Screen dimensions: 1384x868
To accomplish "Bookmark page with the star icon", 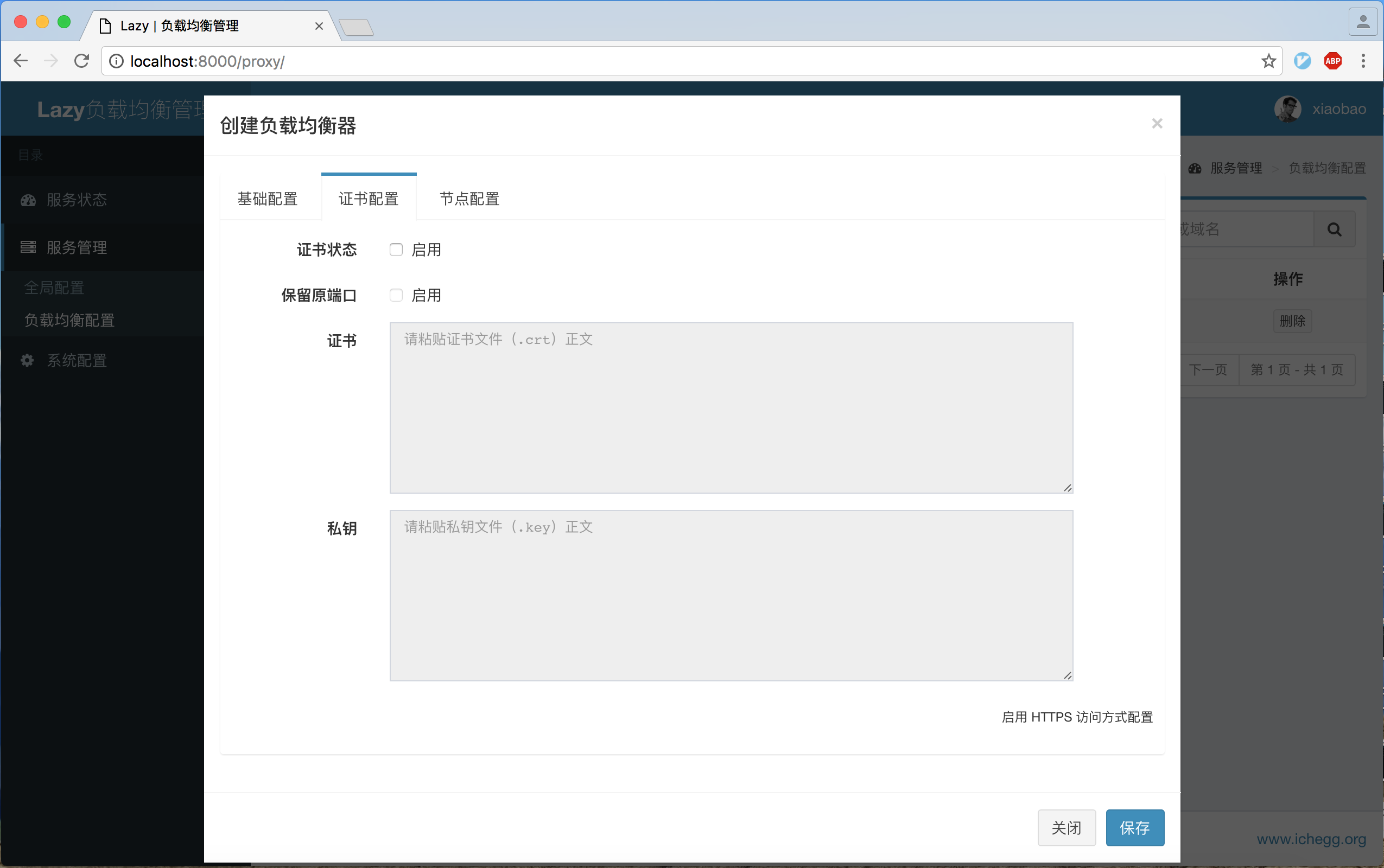I will click(1268, 61).
